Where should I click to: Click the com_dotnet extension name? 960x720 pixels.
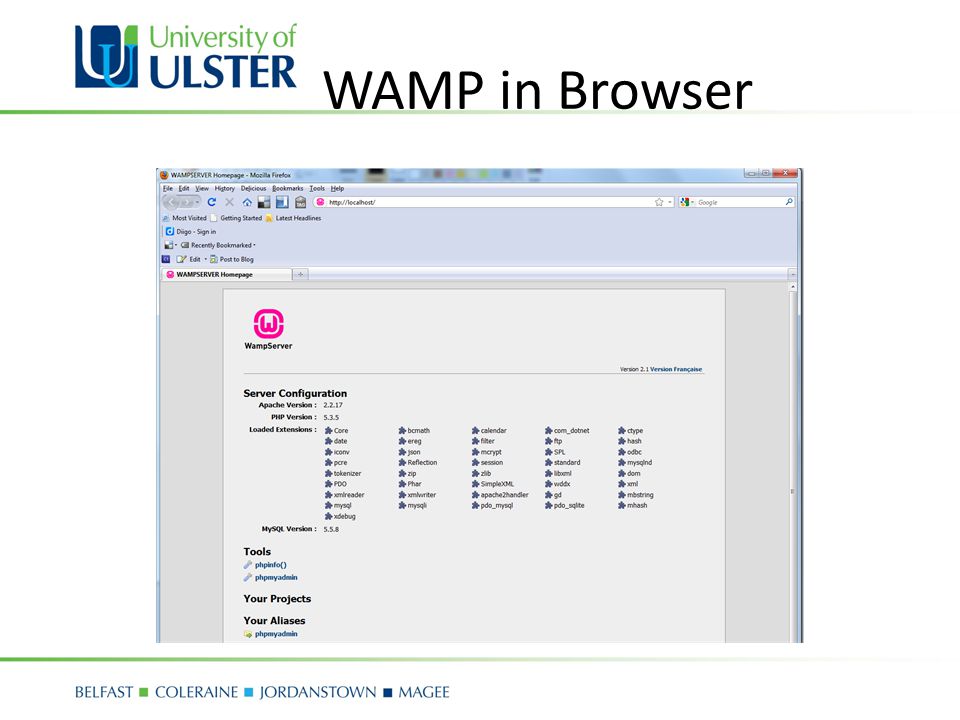point(571,431)
